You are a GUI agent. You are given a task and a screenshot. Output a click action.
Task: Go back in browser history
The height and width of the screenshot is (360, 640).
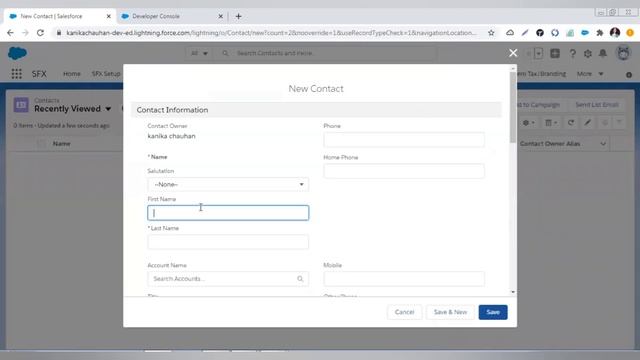pyautogui.click(x=10, y=33)
